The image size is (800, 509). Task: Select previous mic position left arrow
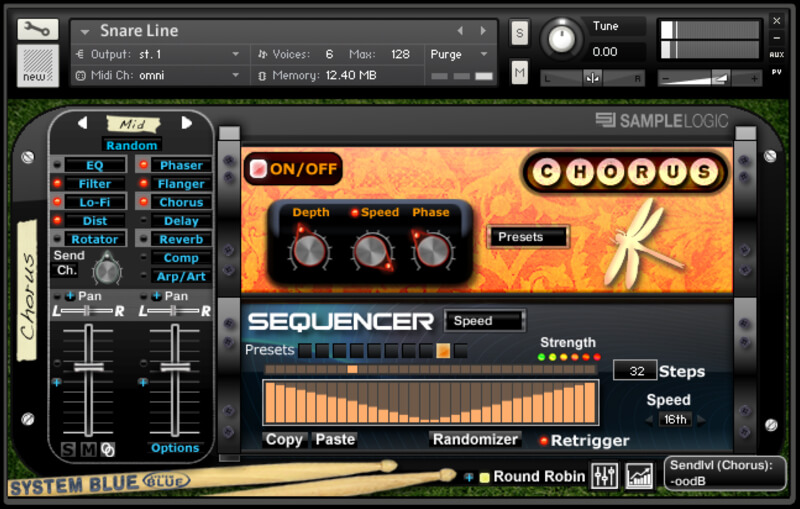pyautogui.click(x=83, y=123)
